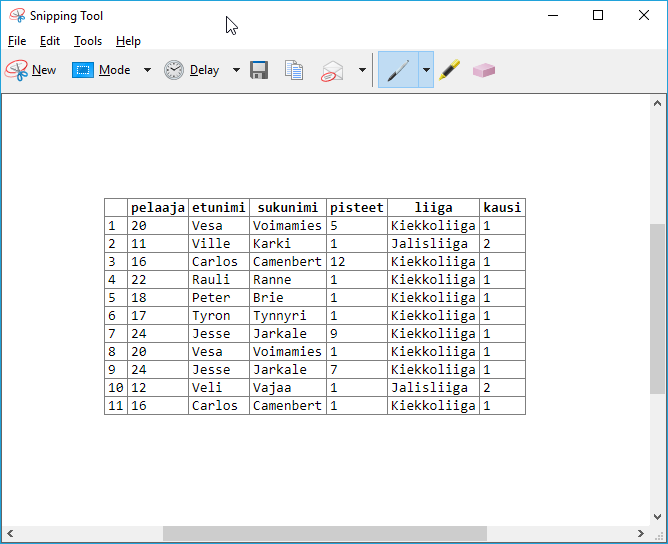Minimize the Snipping Tool window
Image resolution: width=668 pixels, height=544 pixels.
pos(553,15)
